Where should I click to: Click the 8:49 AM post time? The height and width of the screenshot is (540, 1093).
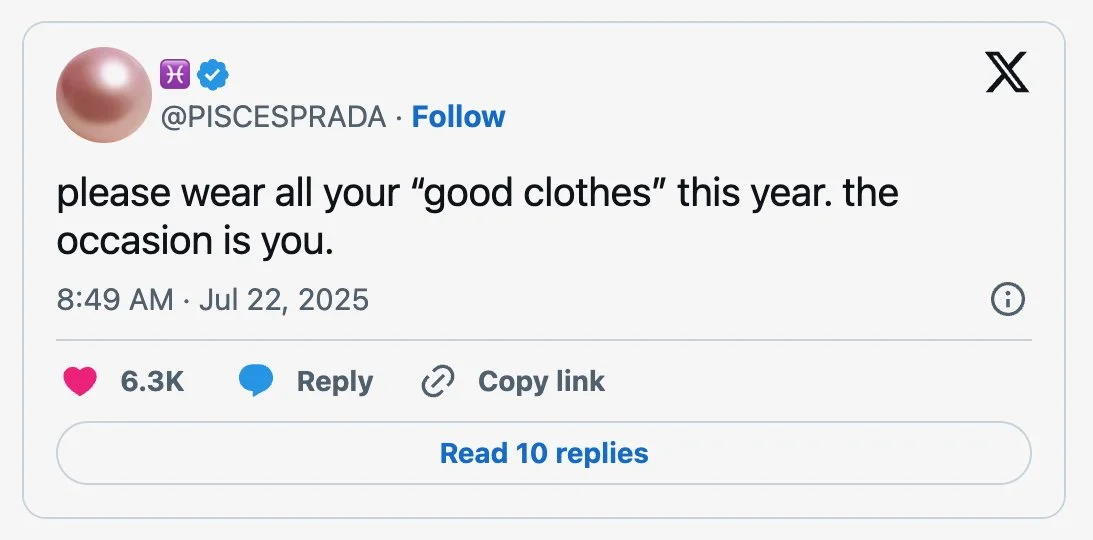[x=115, y=299]
